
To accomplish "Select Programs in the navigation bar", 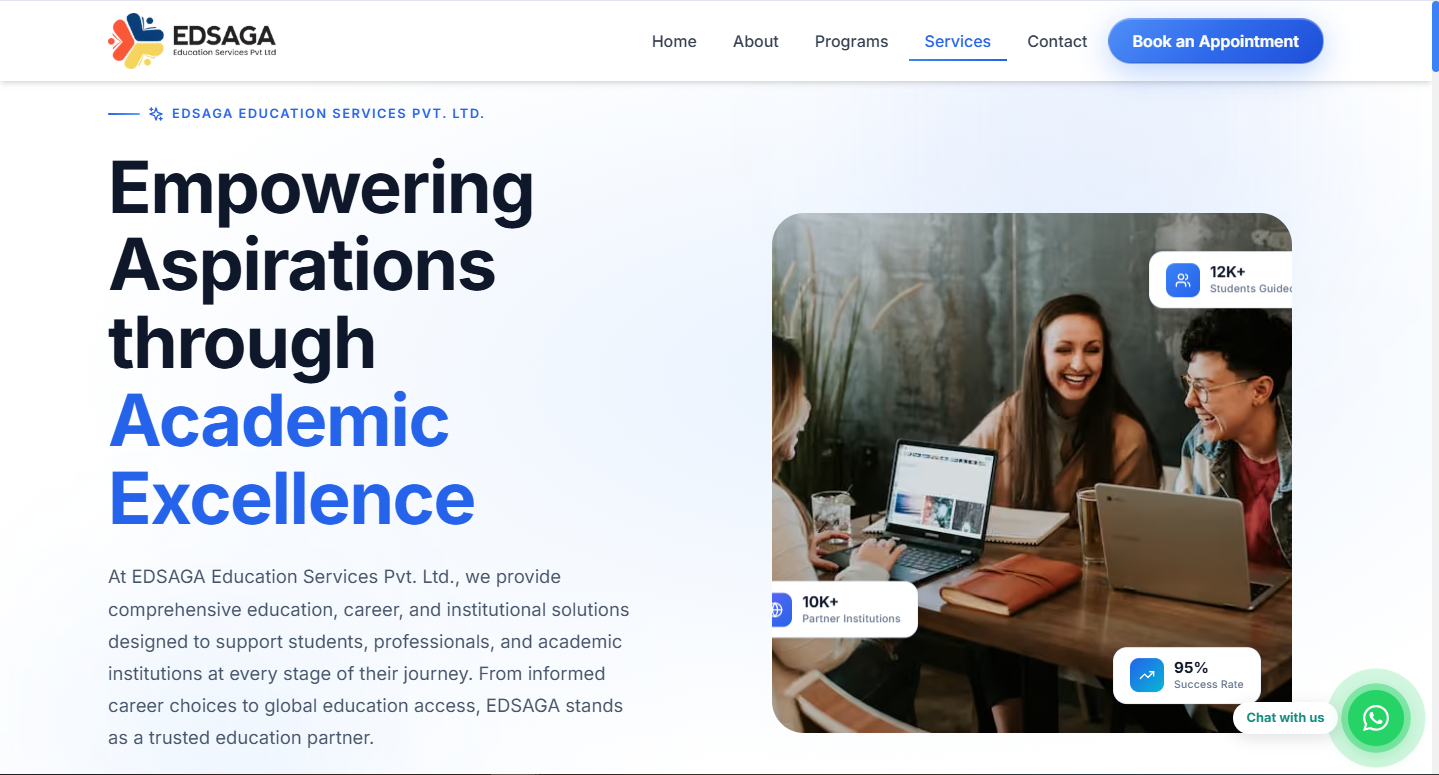I will (x=851, y=41).
